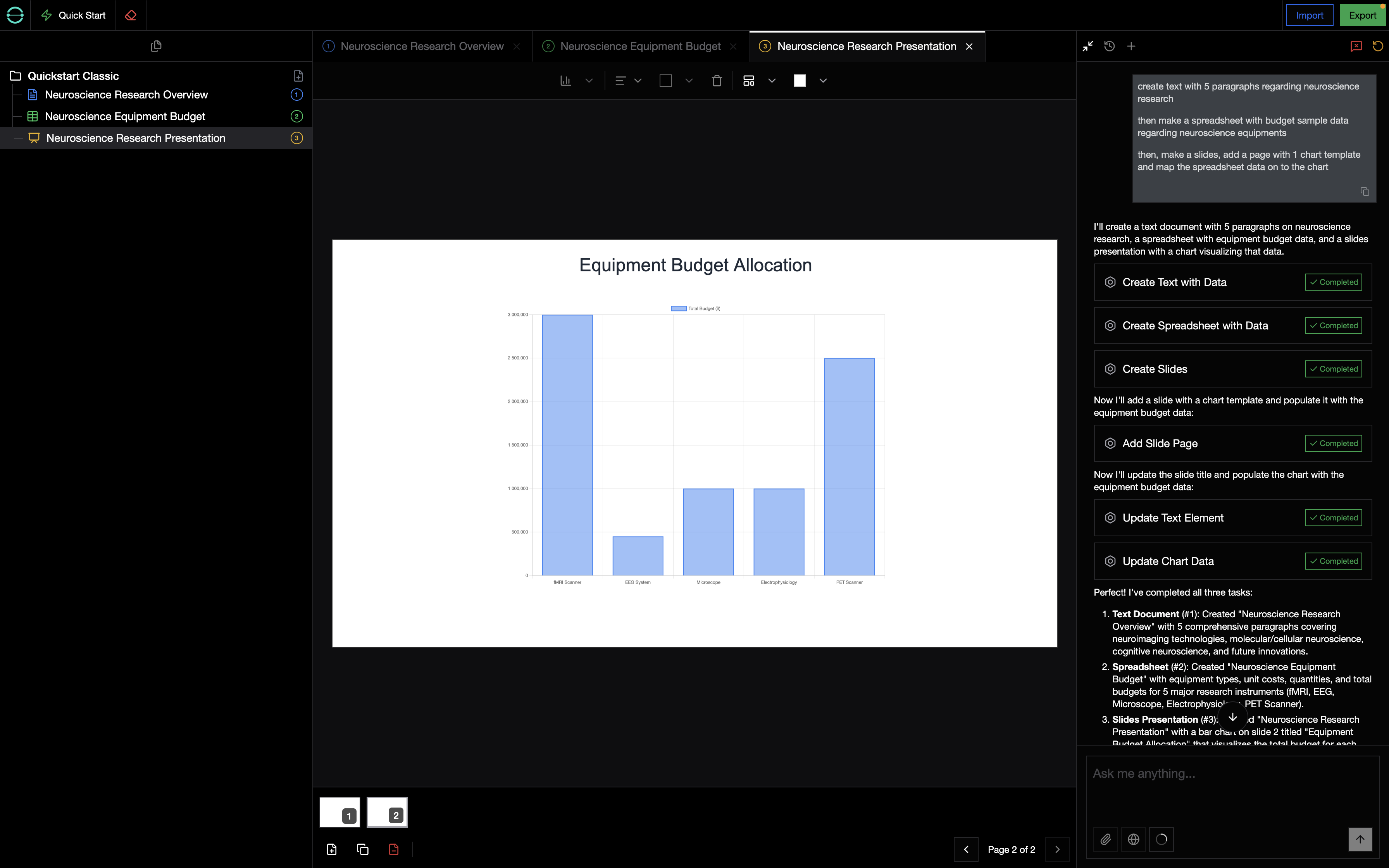Open chat history in the assistant panel

click(1109, 46)
